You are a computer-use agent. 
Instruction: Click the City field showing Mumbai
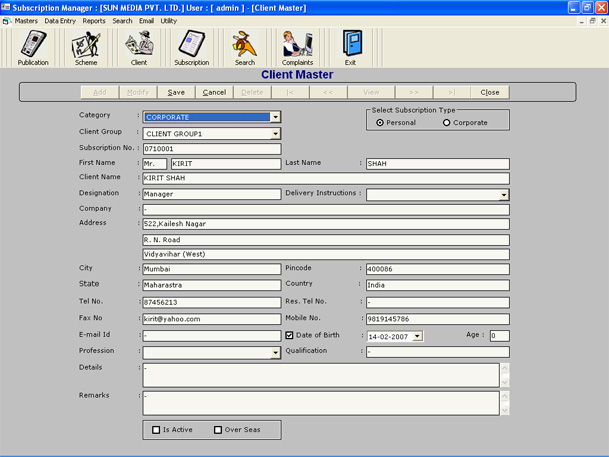pos(212,269)
